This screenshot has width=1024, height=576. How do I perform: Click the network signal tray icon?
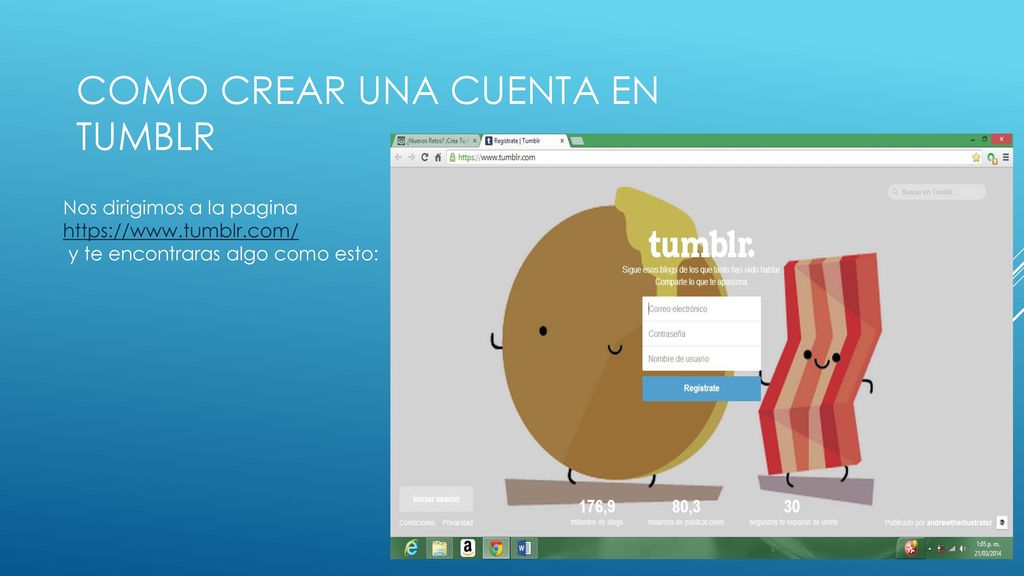coord(952,549)
